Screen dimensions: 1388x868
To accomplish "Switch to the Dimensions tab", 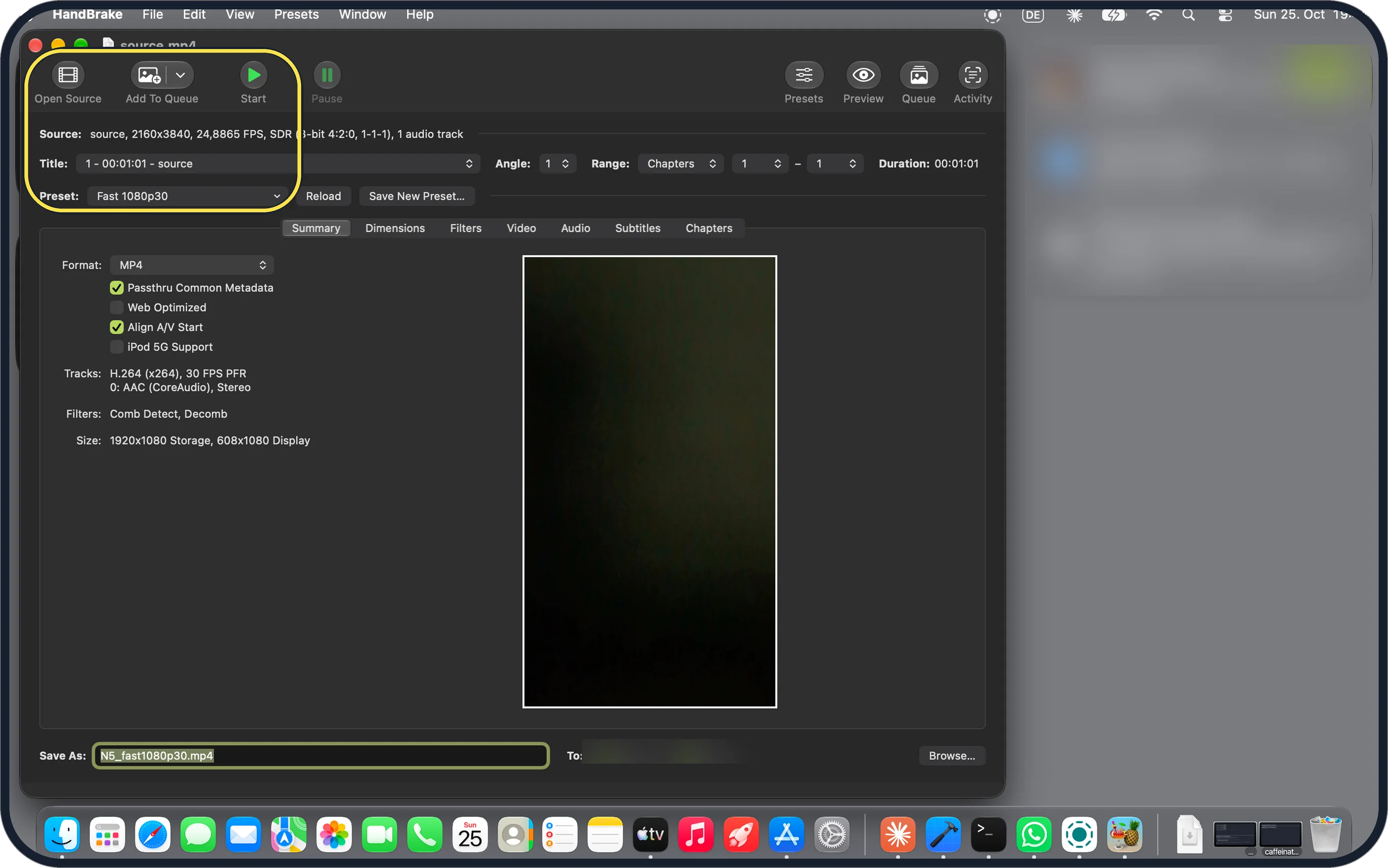I will click(395, 228).
